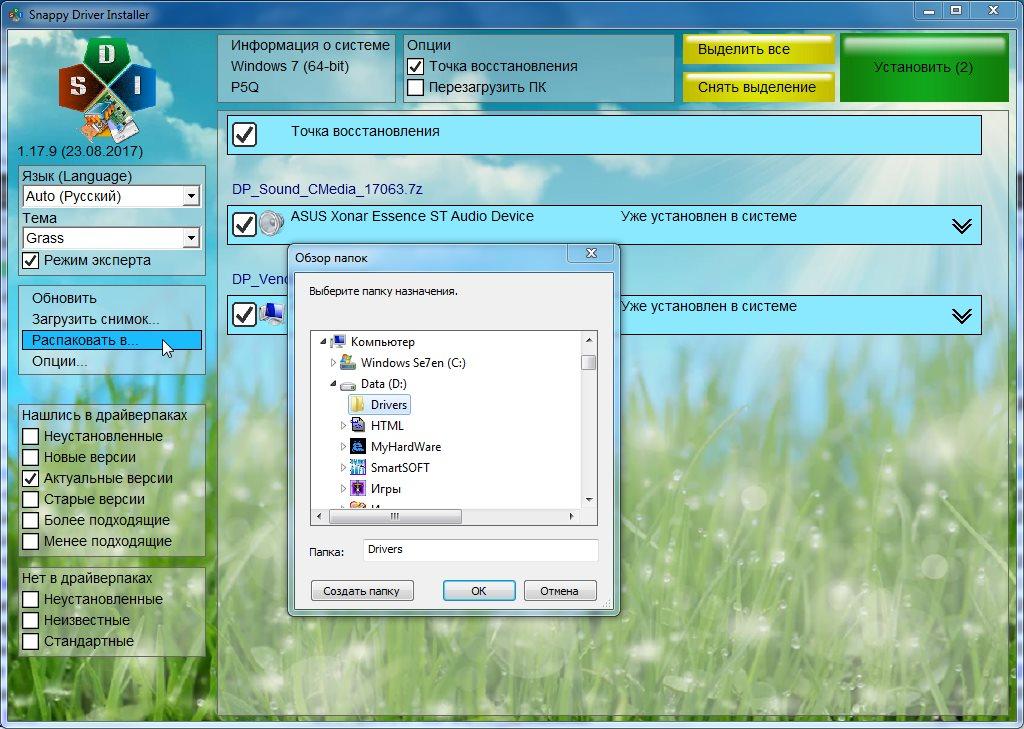The image size is (1024, 729).
Task: Select the Windows Se7en (C:) drive icon
Action: (x=347, y=363)
